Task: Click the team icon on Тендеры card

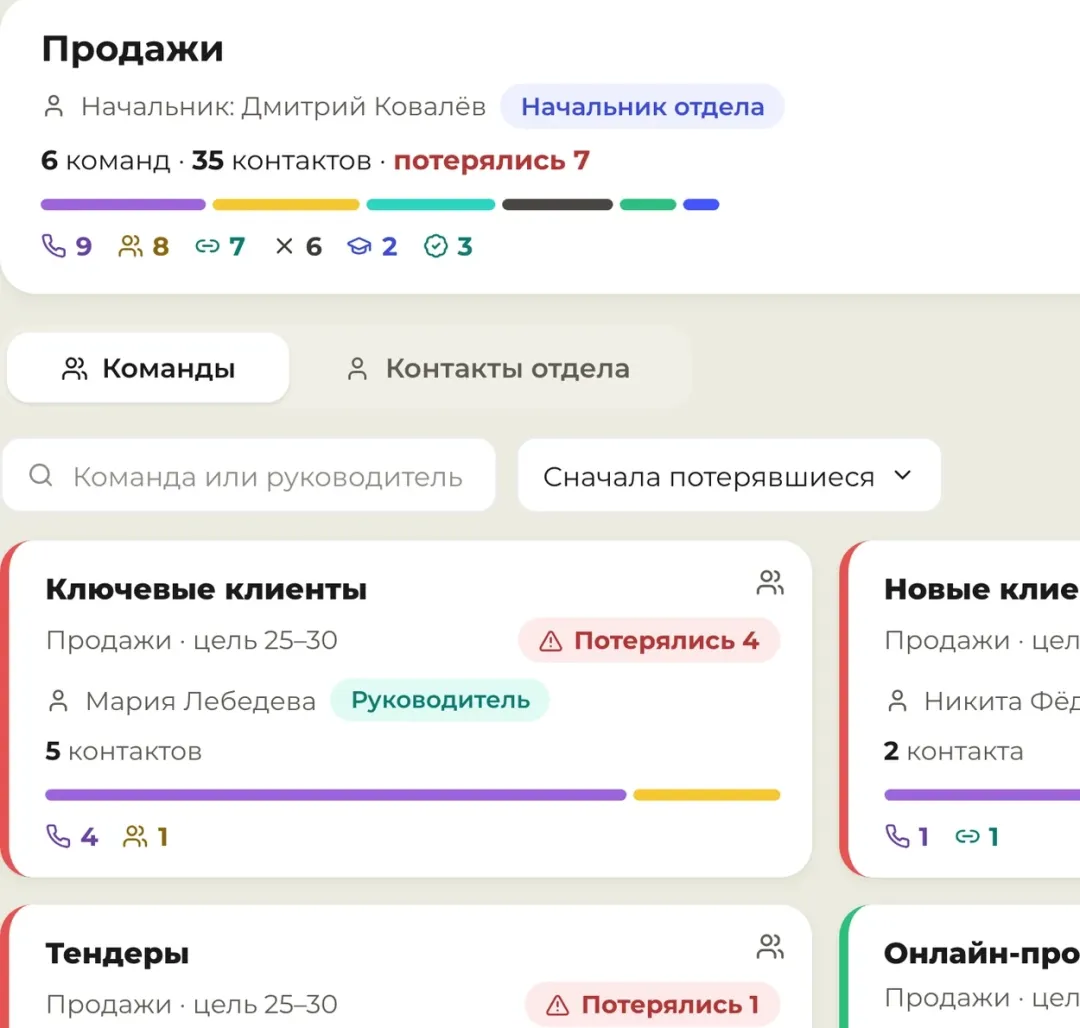Action: point(770,946)
